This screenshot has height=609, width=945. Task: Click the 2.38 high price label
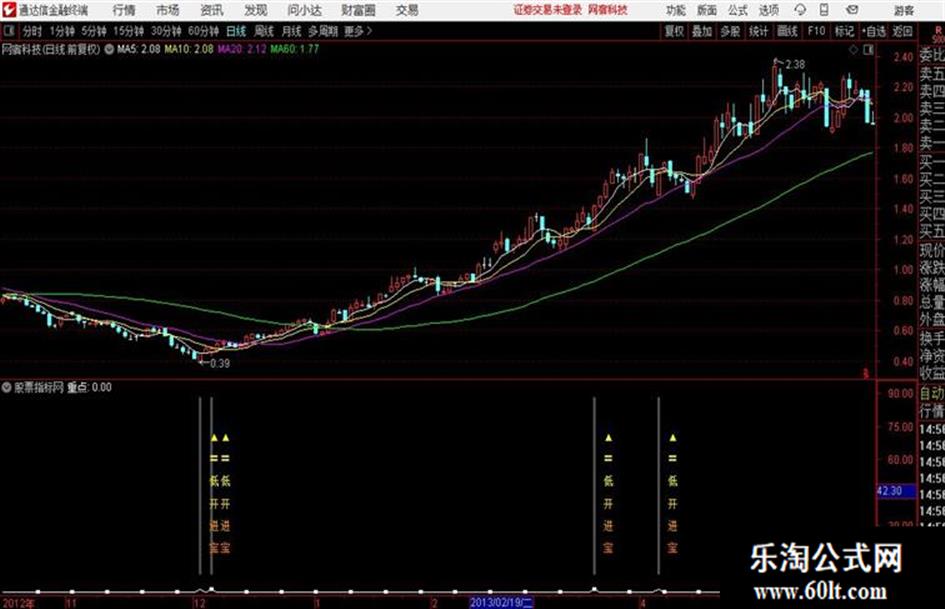[x=795, y=65]
